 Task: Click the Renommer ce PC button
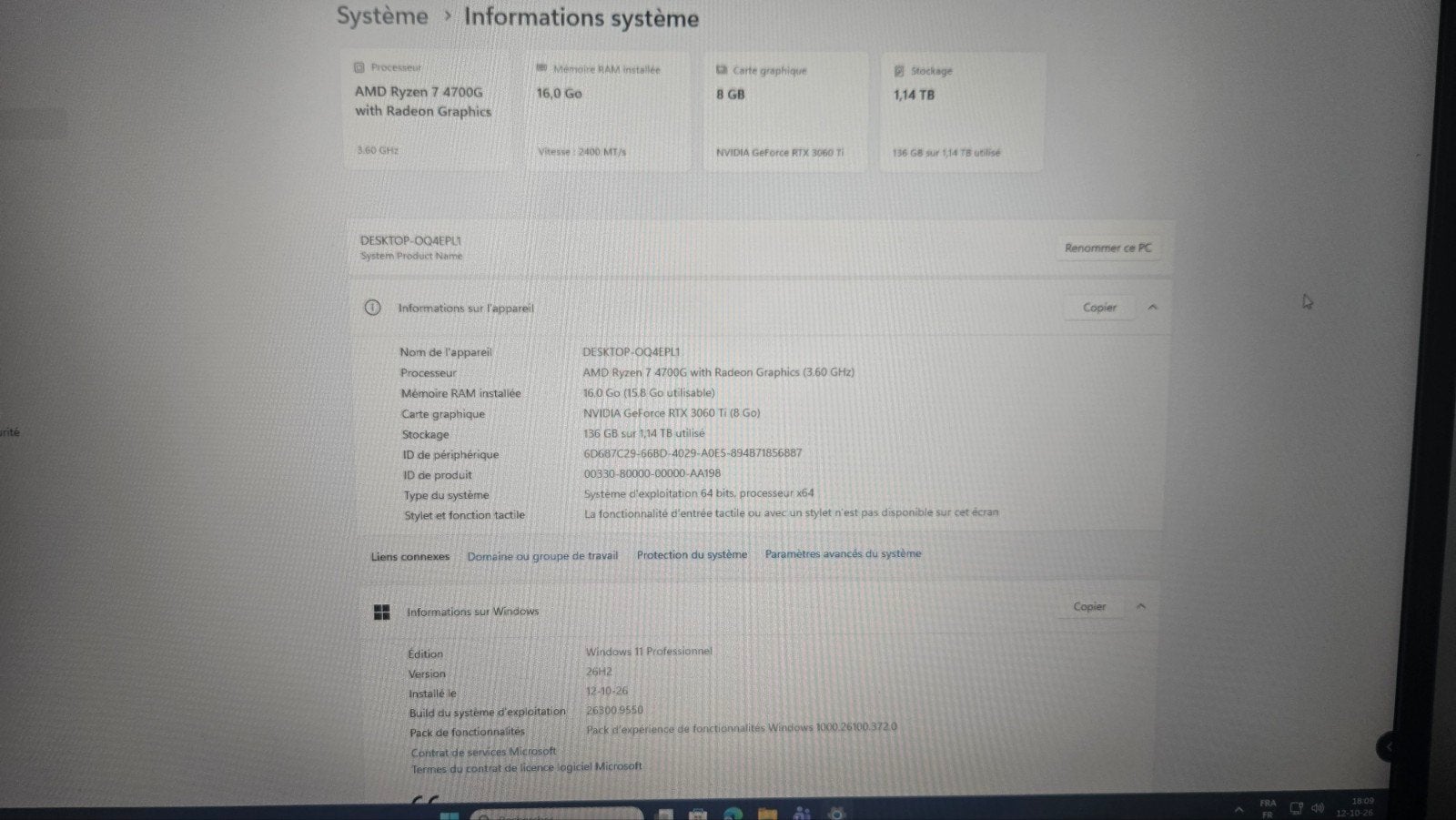1107,248
